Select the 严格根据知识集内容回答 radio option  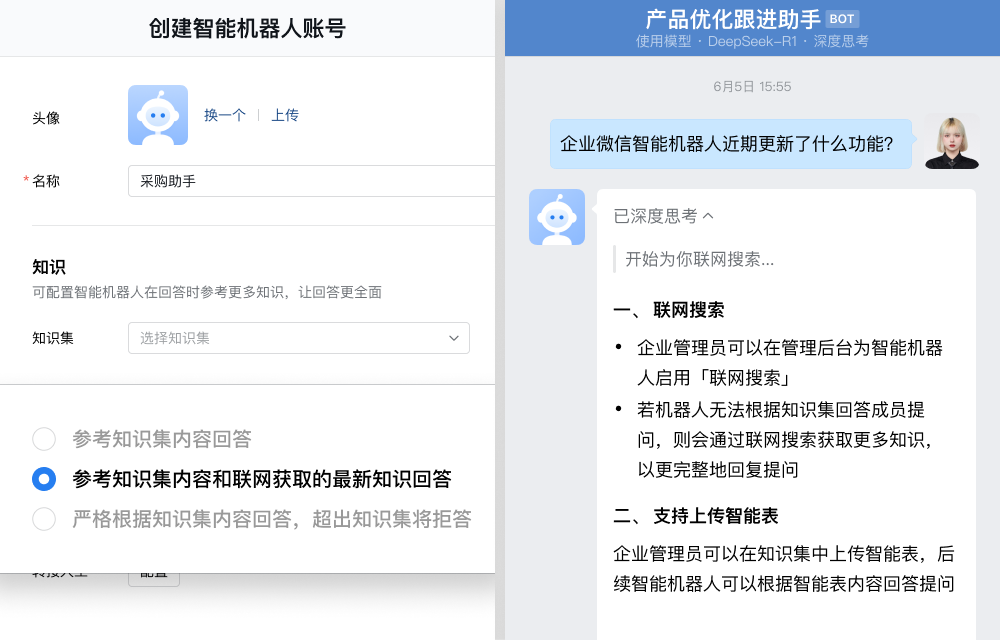click(44, 519)
